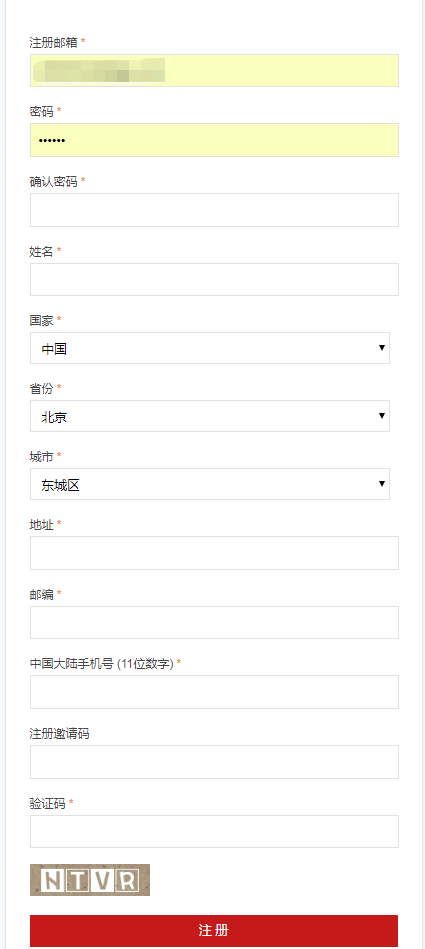Image resolution: width=425 pixels, height=949 pixels.
Task: Click the 验证码 field label
Action: [47, 803]
